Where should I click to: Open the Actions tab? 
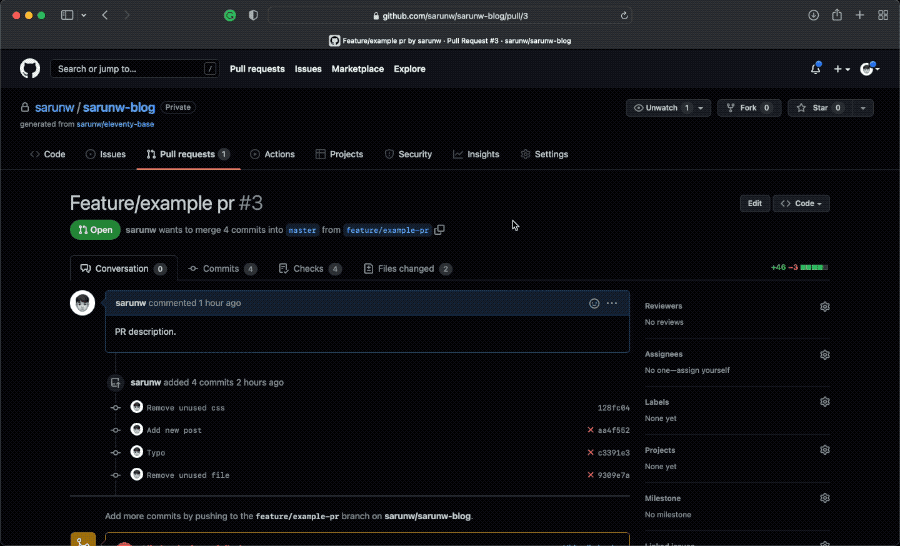pos(273,154)
